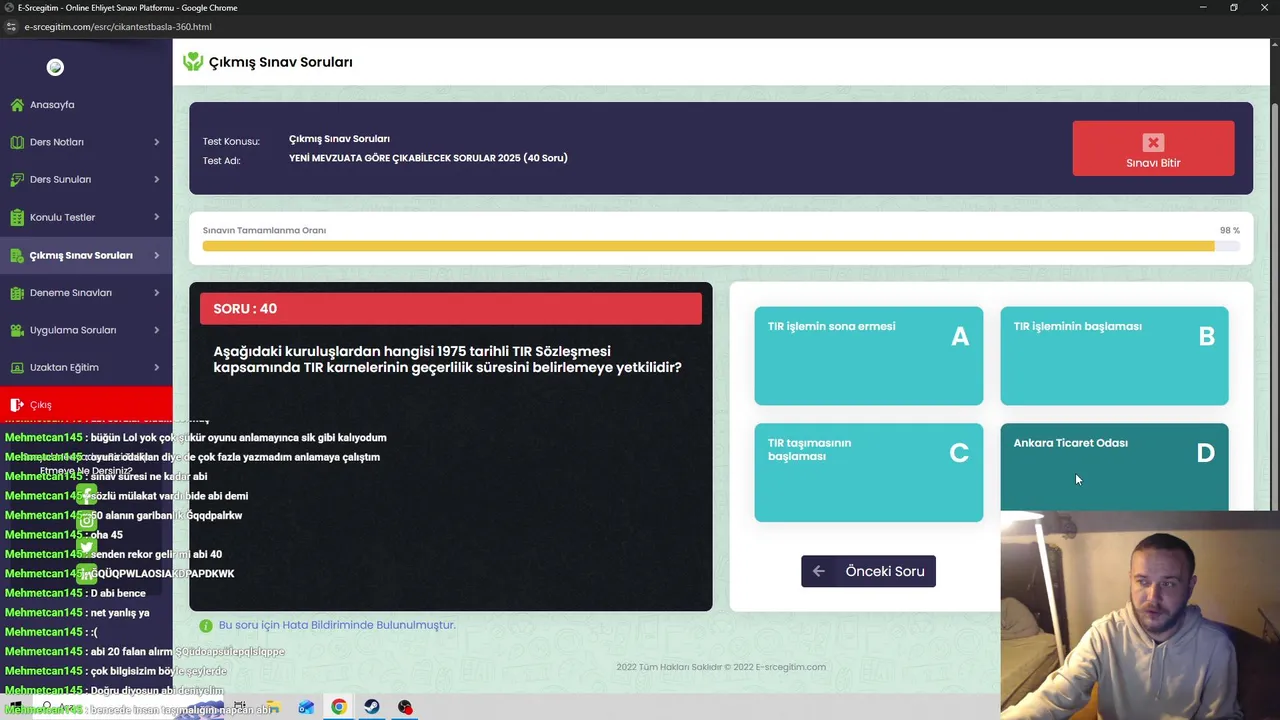Open Chrome from the Windows taskbar

click(x=339, y=707)
